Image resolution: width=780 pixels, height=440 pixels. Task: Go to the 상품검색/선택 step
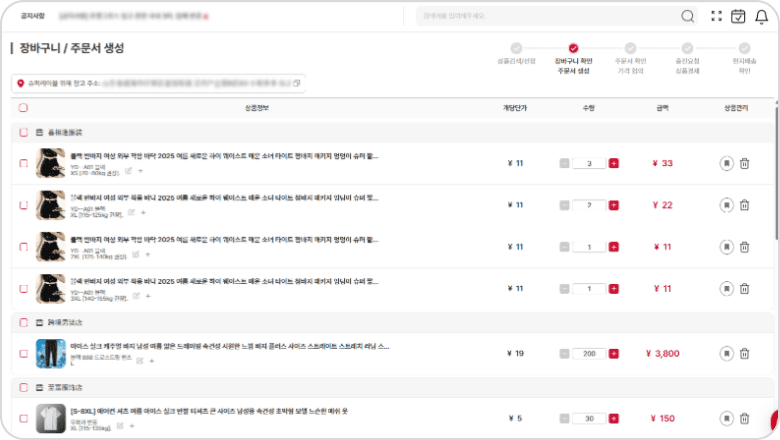click(516, 48)
